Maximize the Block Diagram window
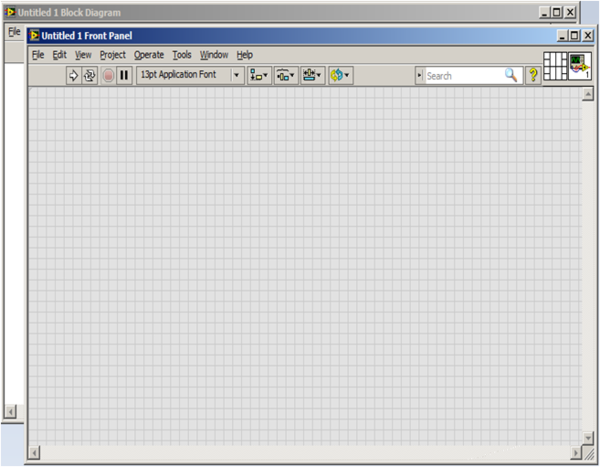600x467 pixels. (x=557, y=13)
